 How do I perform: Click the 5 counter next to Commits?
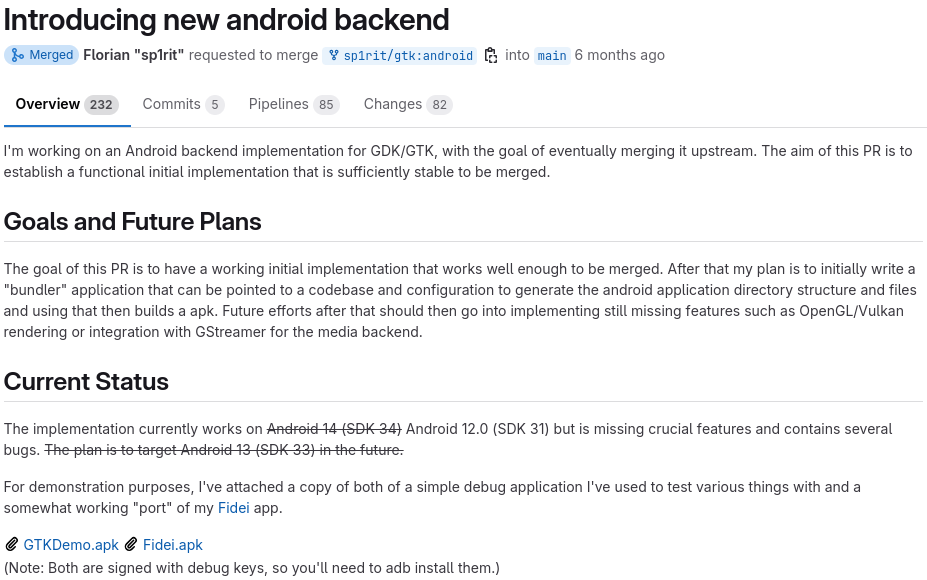click(214, 104)
